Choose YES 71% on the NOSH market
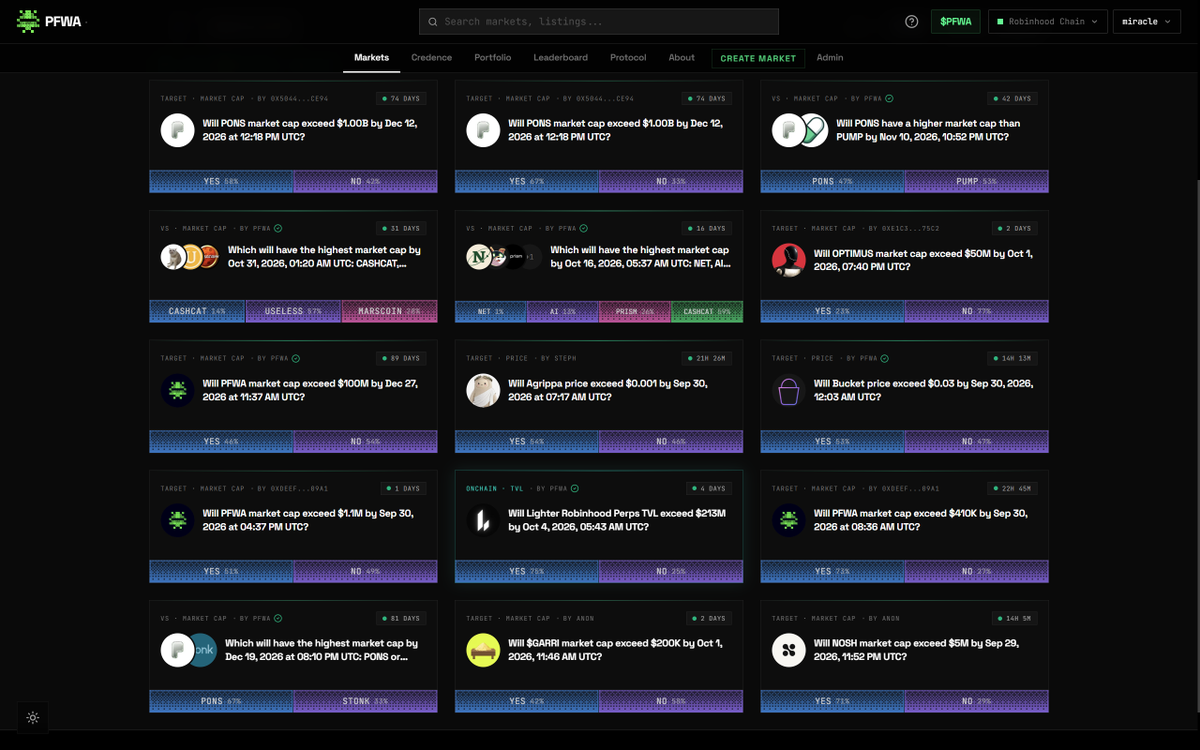 point(832,701)
